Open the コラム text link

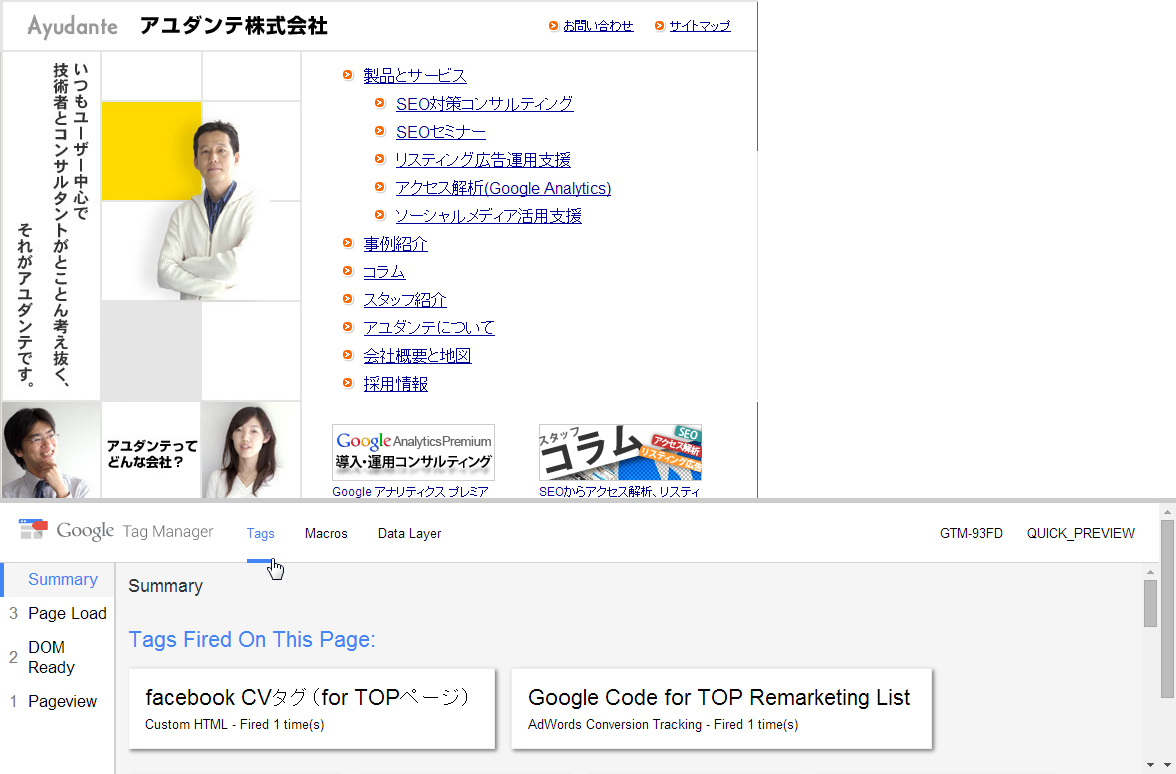click(384, 272)
